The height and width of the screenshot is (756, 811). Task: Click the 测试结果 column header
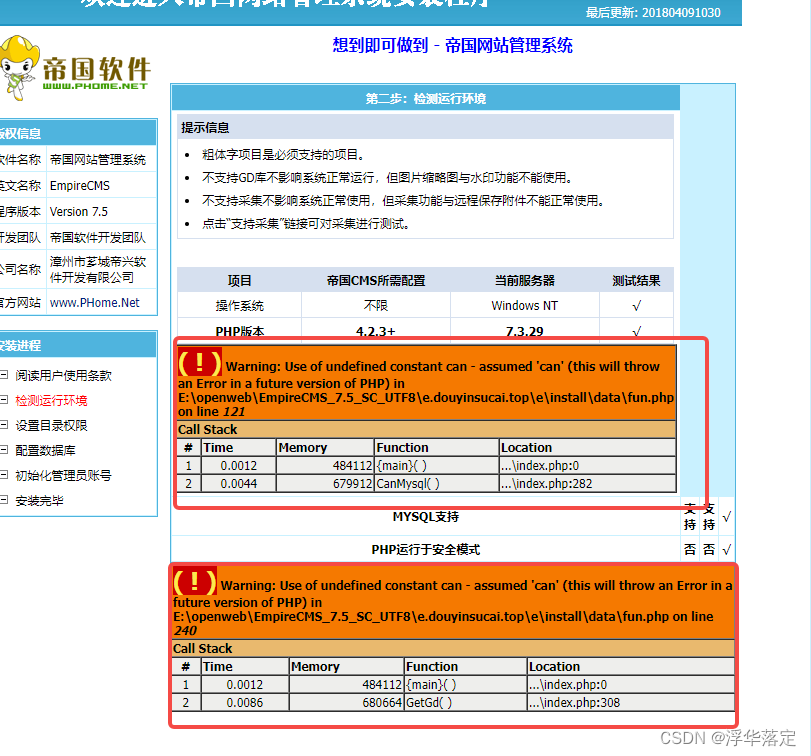[636, 280]
